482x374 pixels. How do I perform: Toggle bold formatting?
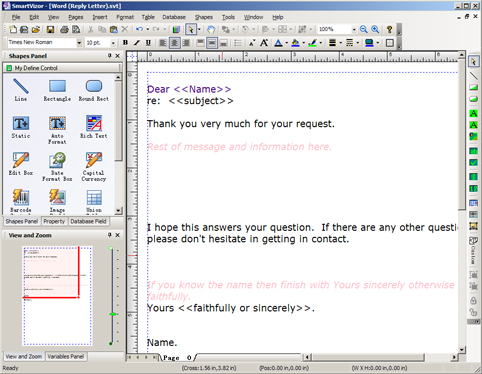coord(125,43)
